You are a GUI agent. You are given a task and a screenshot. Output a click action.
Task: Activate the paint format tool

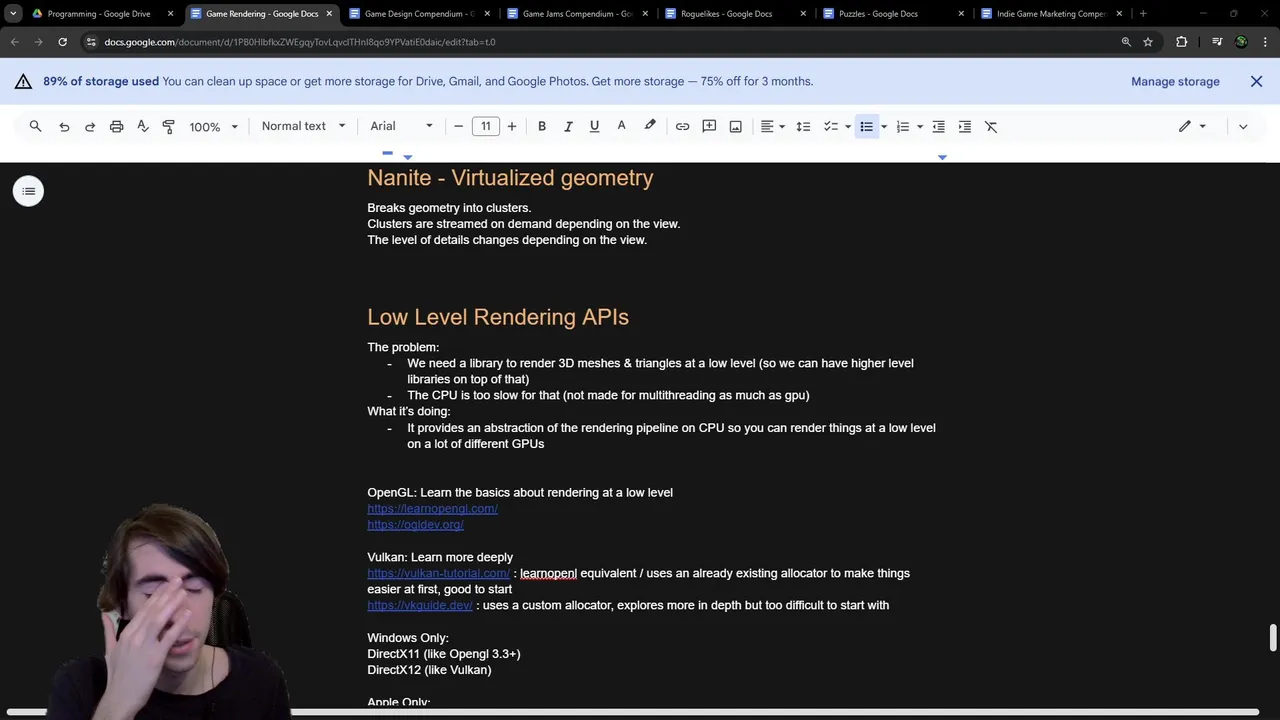pos(168,126)
